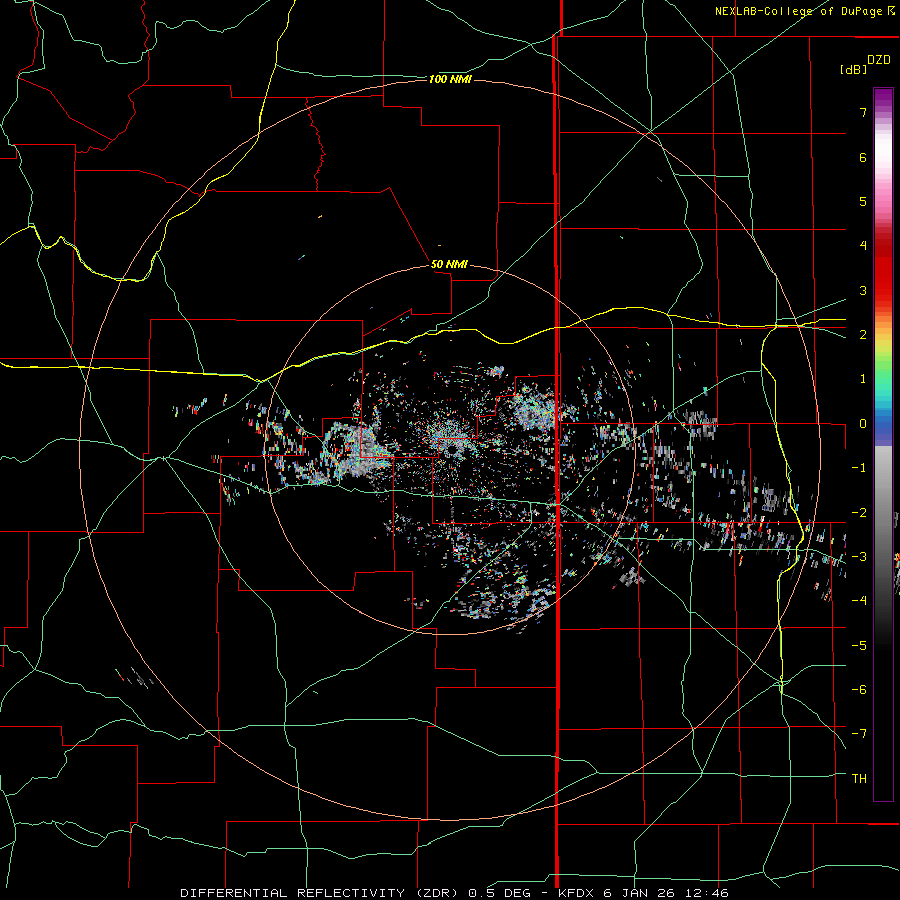Click the 0 label on the dB scale
This screenshot has width=900, height=900.
[863, 424]
